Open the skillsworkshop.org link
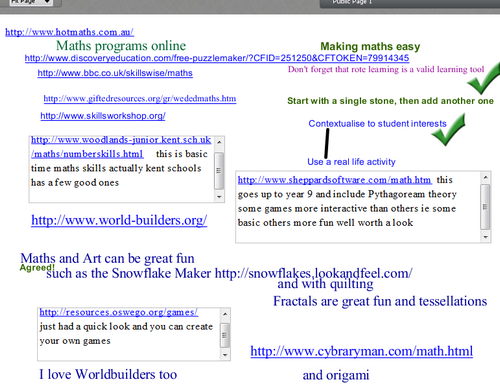500x390 pixels. [103, 116]
